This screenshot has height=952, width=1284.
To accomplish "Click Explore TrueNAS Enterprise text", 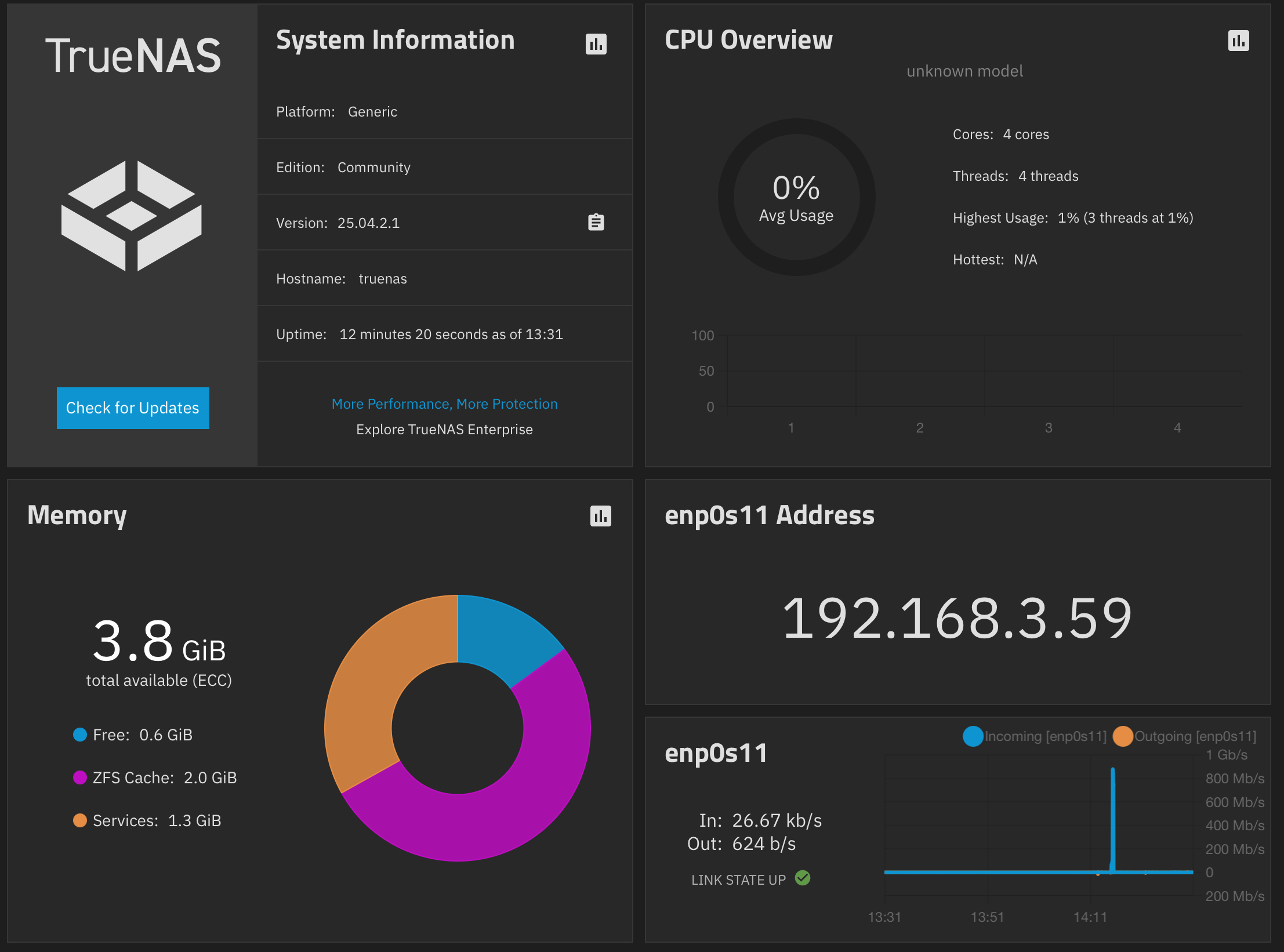I will 444,430.
